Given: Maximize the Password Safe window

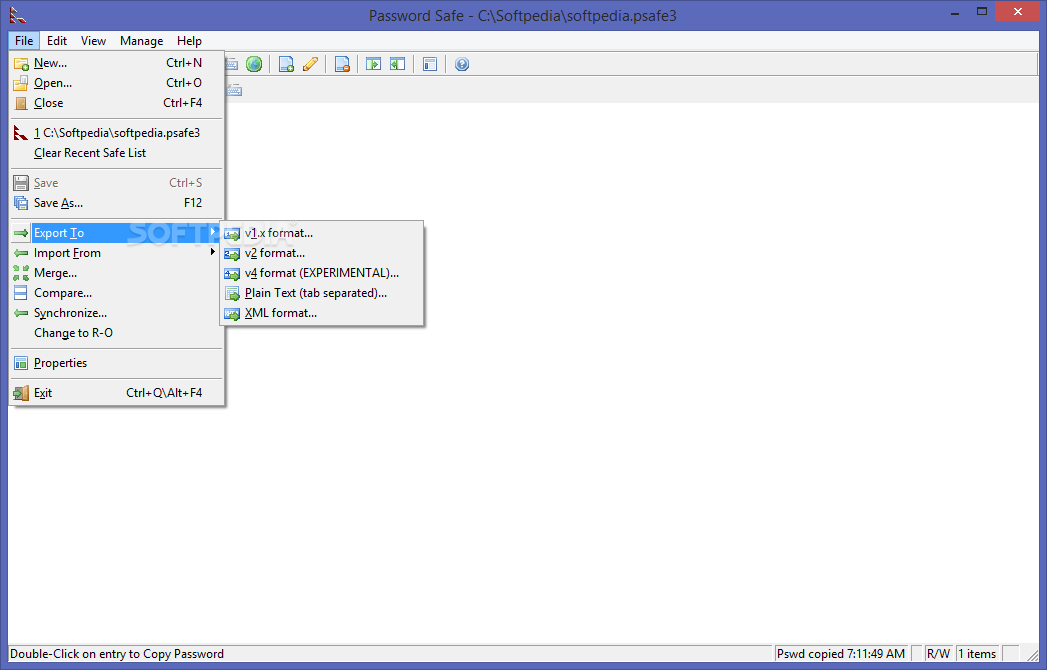Looking at the screenshot, I should 982,11.
